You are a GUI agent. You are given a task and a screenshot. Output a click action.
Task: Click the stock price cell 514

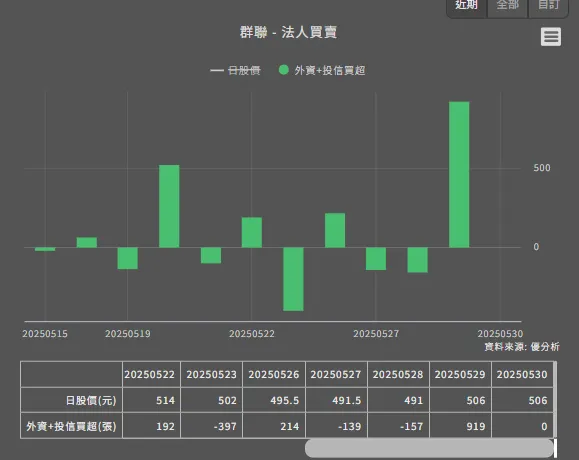151,400
